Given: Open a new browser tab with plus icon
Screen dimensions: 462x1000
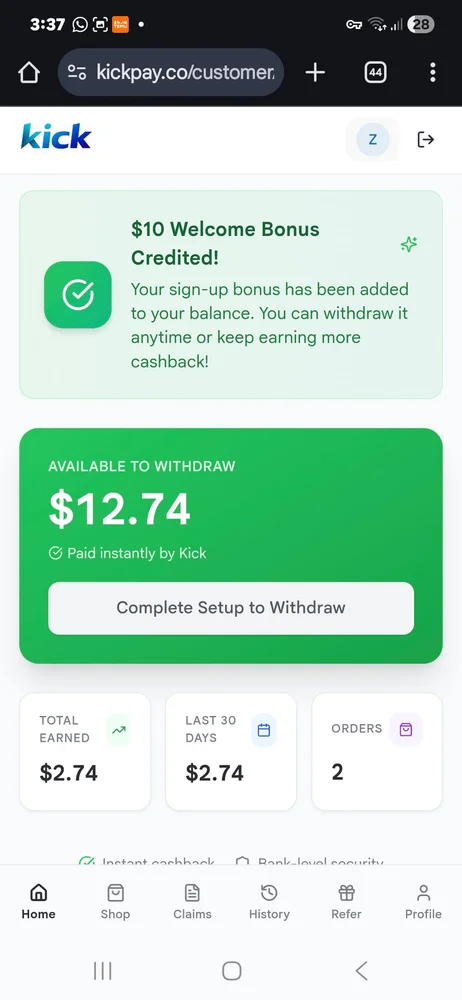Looking at the screenshot, I should (x=315, y=72).
